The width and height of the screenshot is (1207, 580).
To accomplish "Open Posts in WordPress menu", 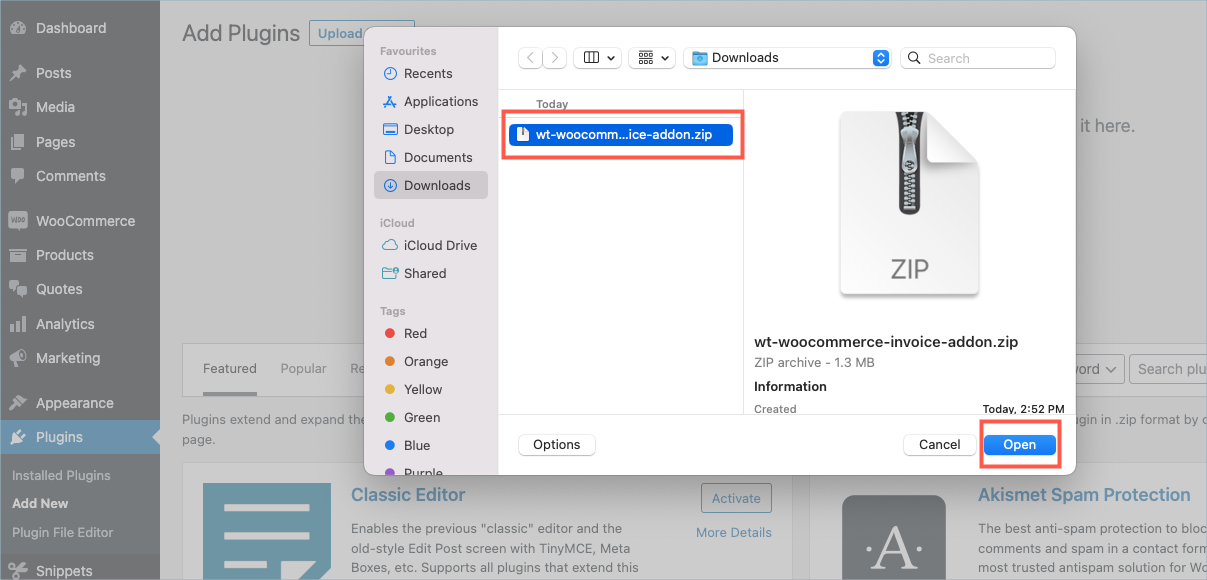I will 80,73.
